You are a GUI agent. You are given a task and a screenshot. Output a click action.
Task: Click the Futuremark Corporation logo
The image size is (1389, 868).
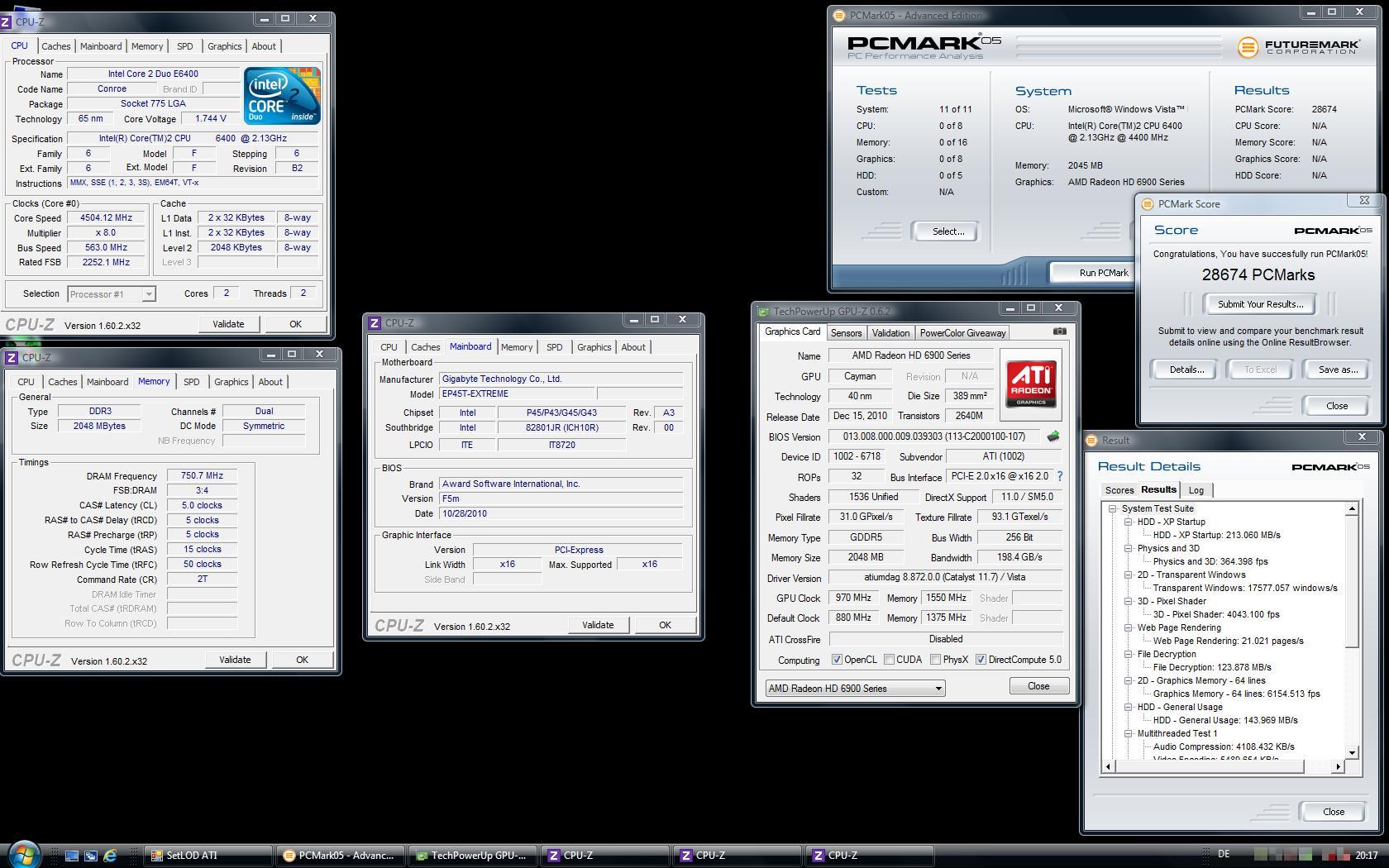pyautogui.click(x=1298, y=47)
